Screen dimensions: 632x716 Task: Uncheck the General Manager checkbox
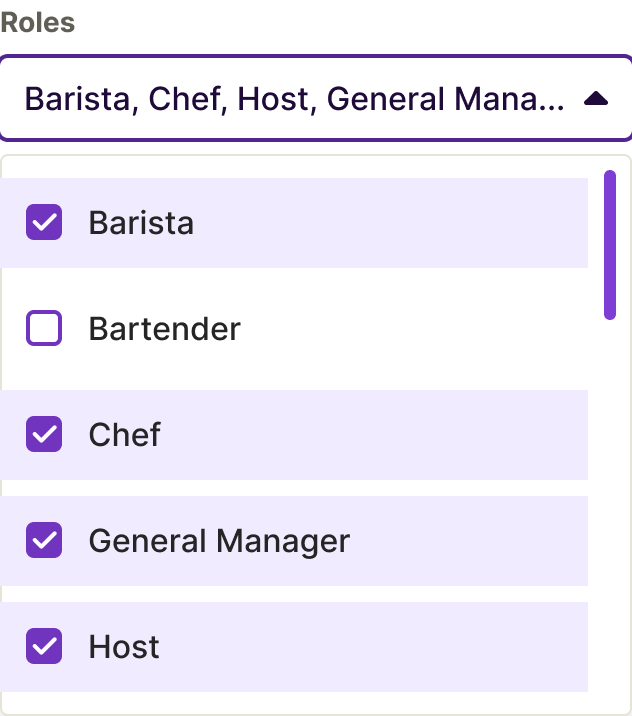tap(44, 540)
